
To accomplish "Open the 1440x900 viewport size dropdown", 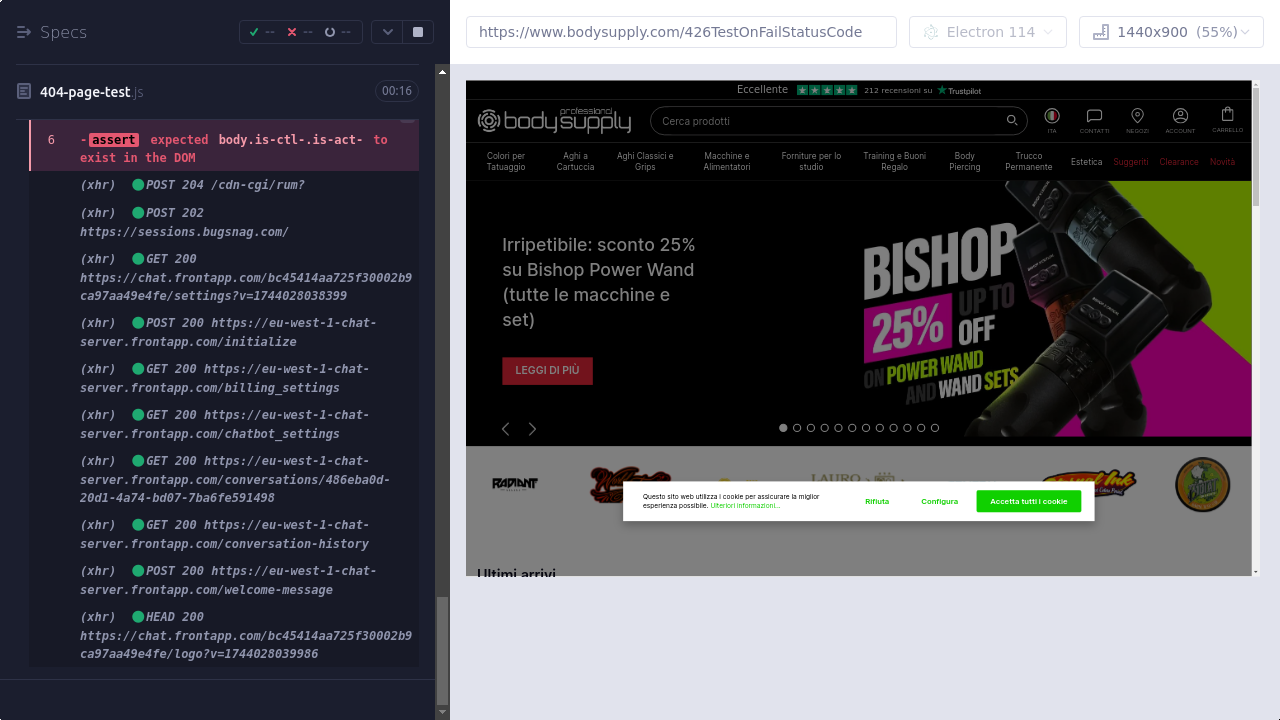I will pos(1171,32).
